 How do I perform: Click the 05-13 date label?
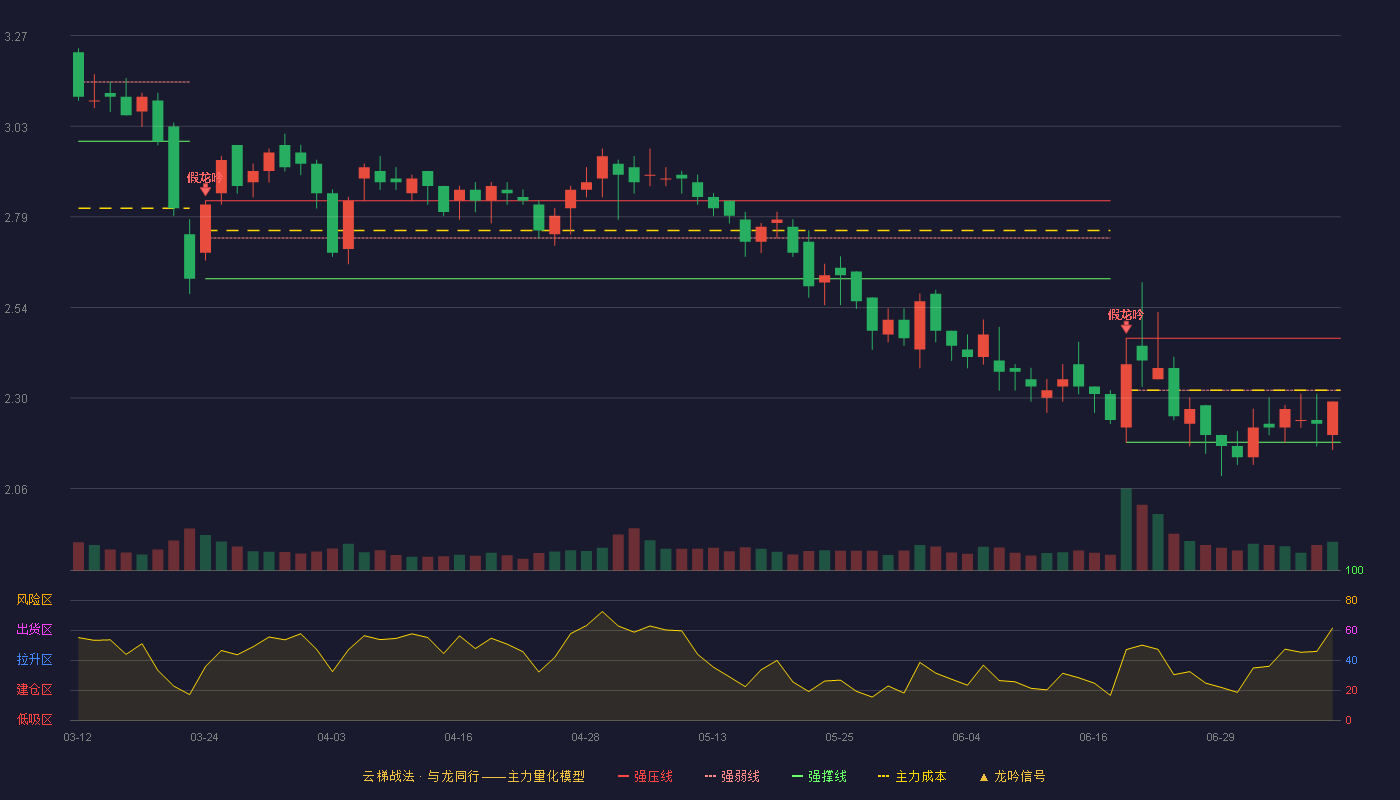point(712,737)
